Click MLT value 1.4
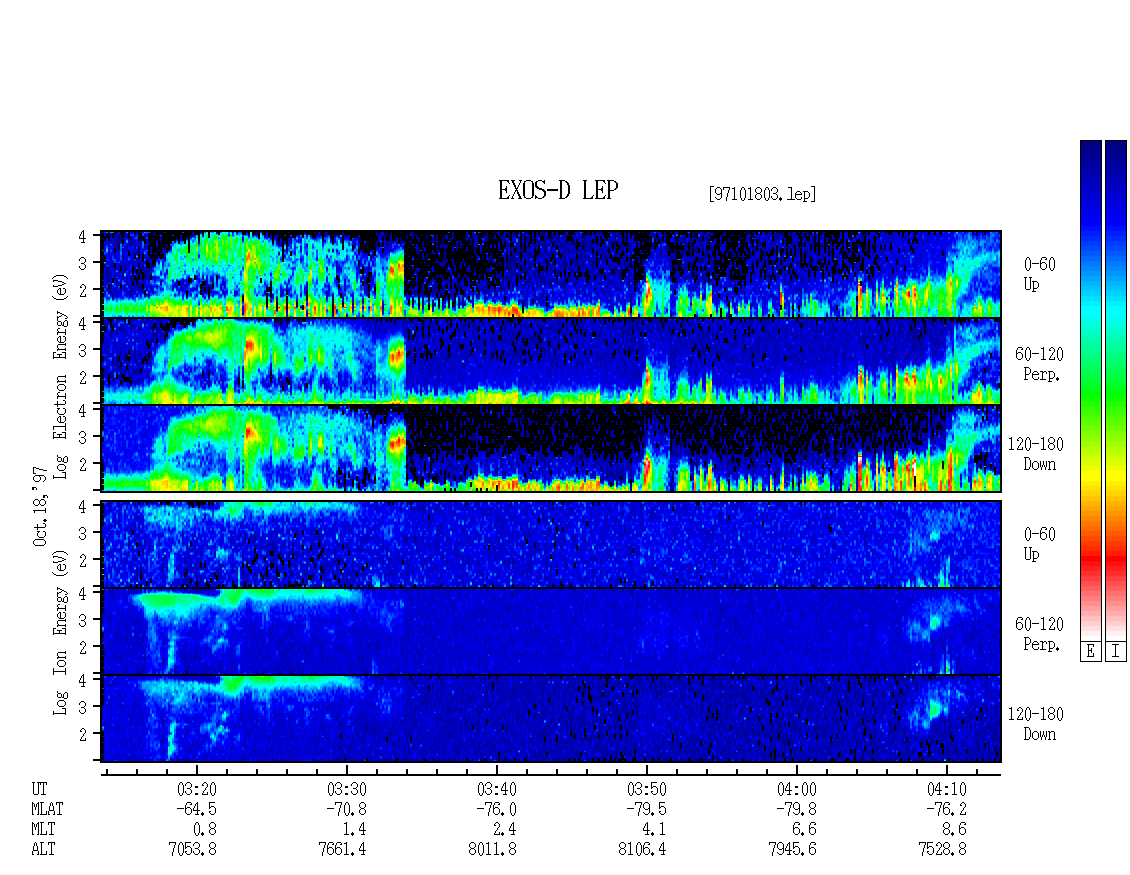Image resolution: width=1130 pixels, height=875 pixels. [355, 830]
